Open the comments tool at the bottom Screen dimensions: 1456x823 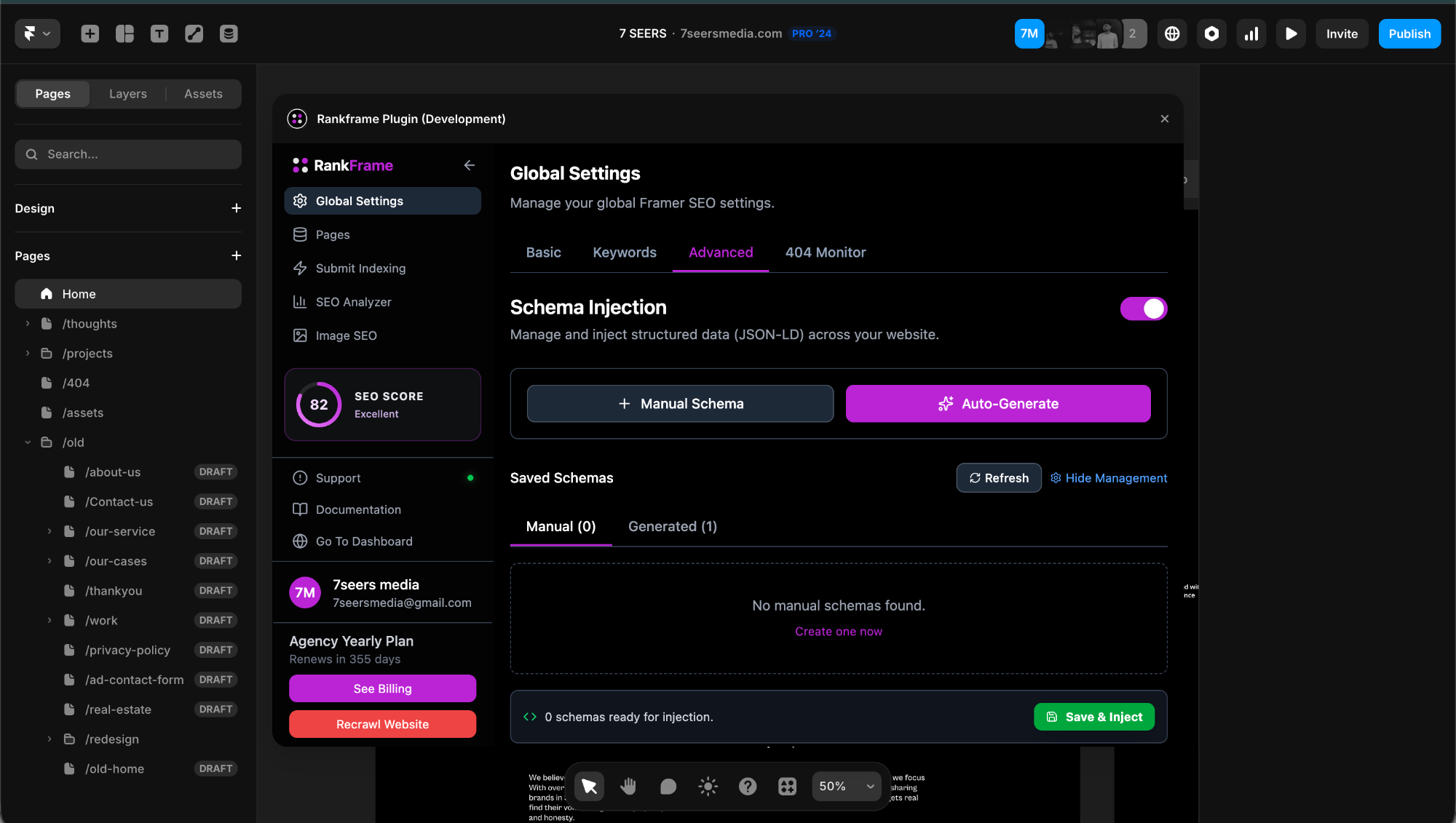[668, 786]
